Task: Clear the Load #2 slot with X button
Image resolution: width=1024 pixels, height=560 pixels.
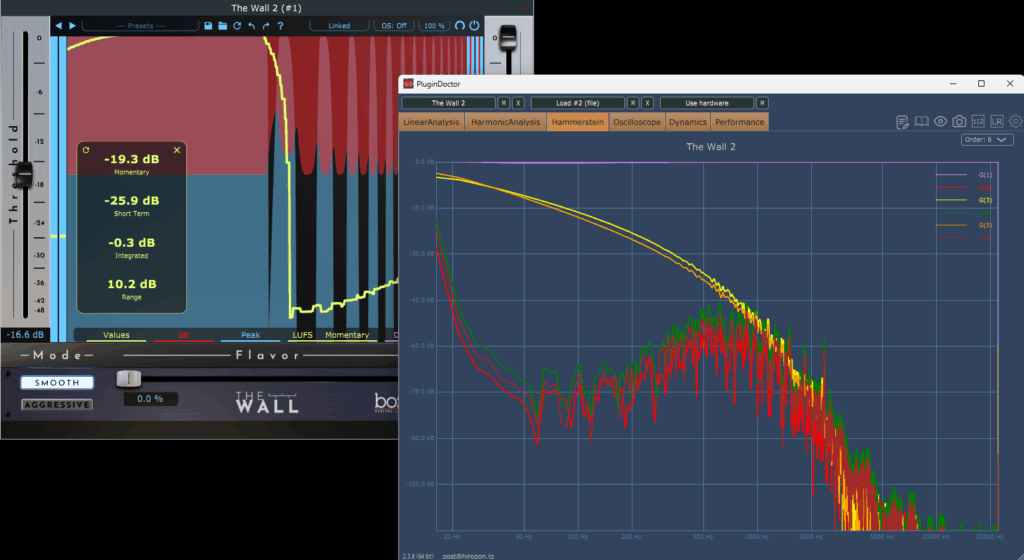Action: click(647, 103)
